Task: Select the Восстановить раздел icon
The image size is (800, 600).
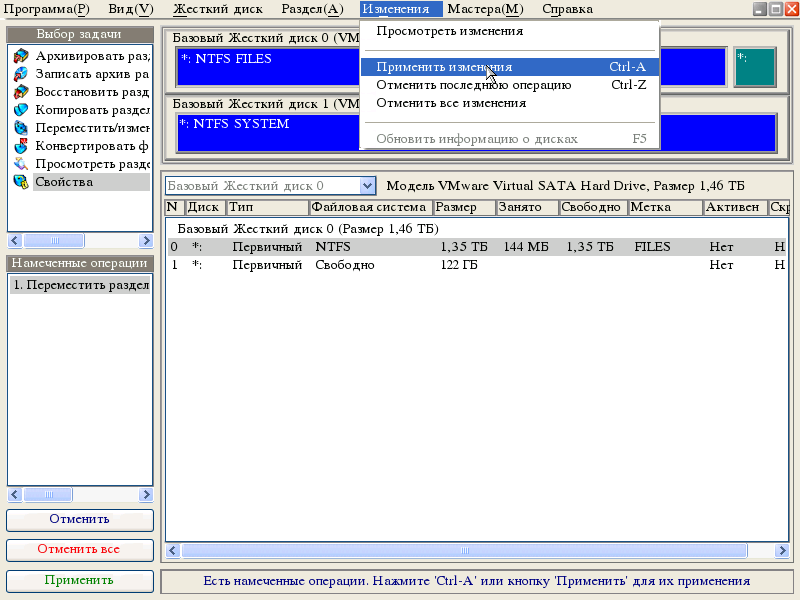Action: [x=20, y=92]
